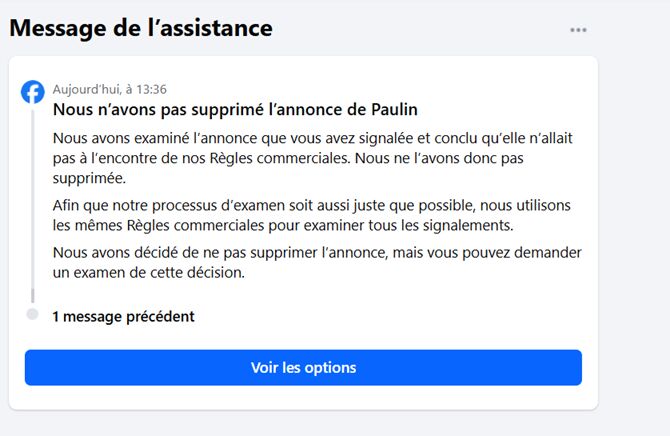Click Règles commerciales in the second paragraph

(195, 225)
